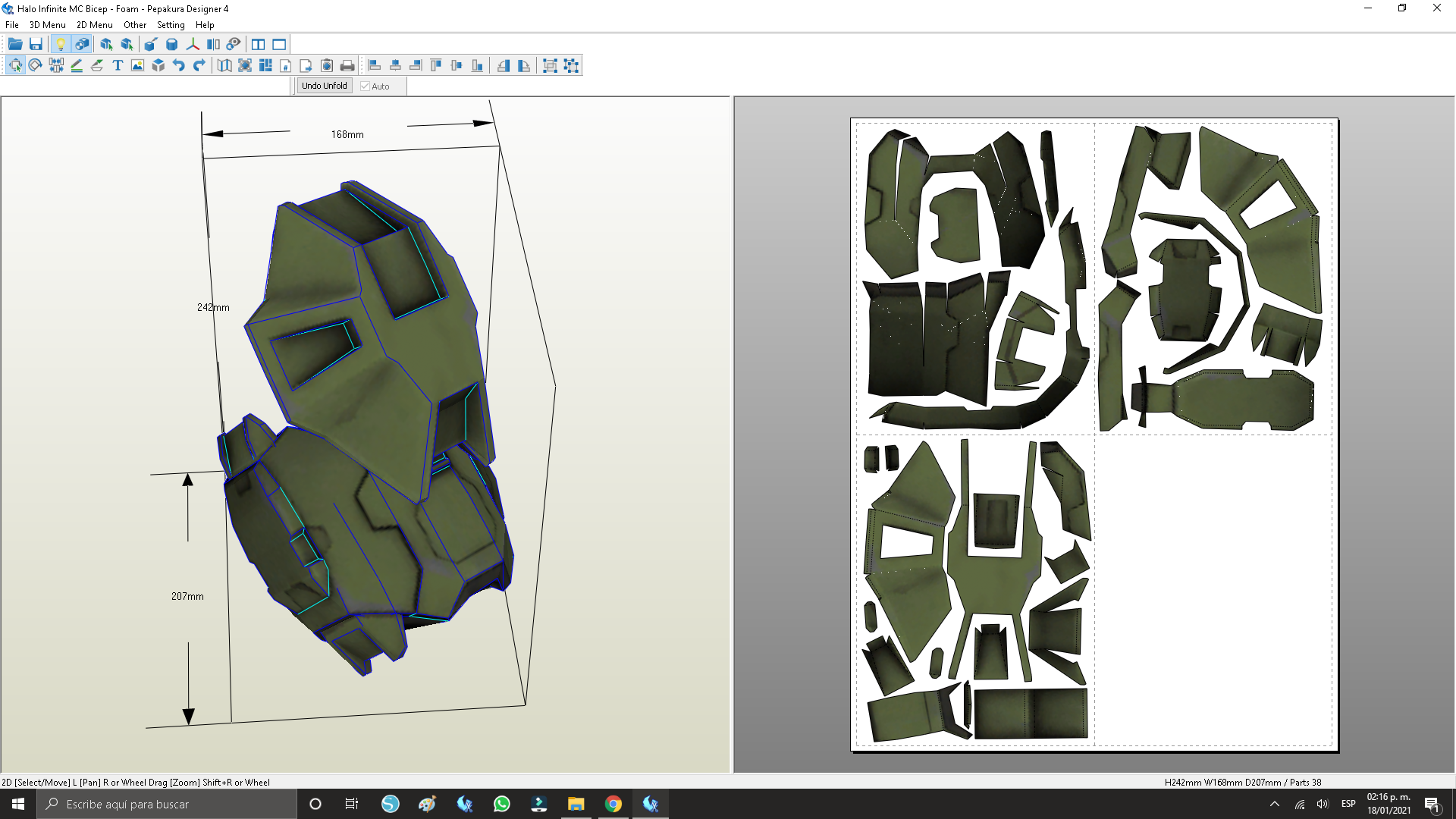This screenshot has height=819, width=1456.
Task: Click the Align left icon
Action: click(x=374, y=65)
